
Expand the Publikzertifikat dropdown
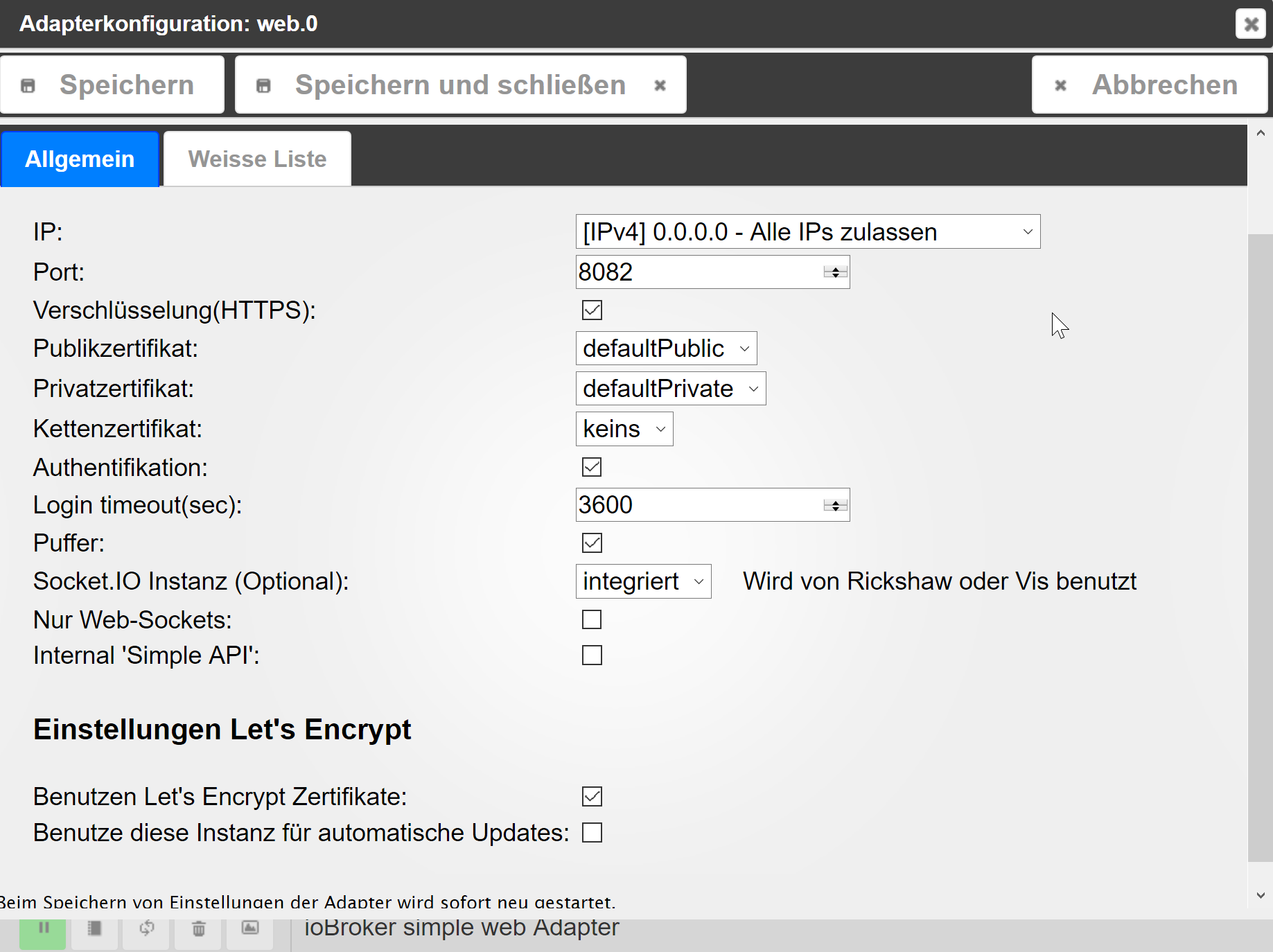666,349
